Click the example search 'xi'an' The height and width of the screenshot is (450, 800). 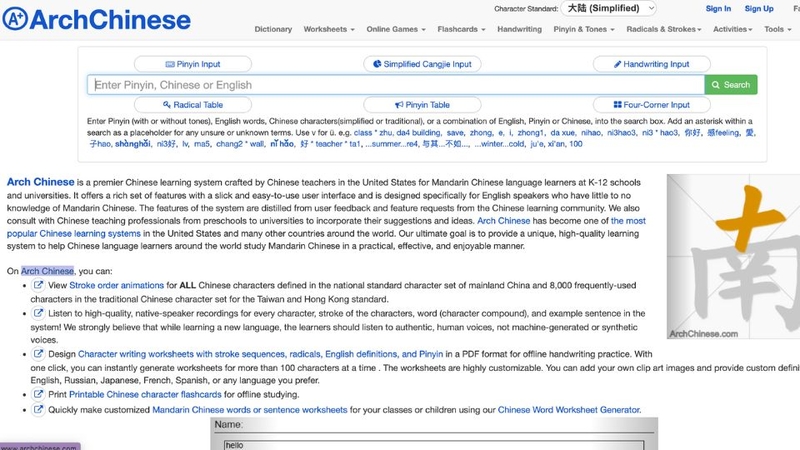tap(556, 144)
